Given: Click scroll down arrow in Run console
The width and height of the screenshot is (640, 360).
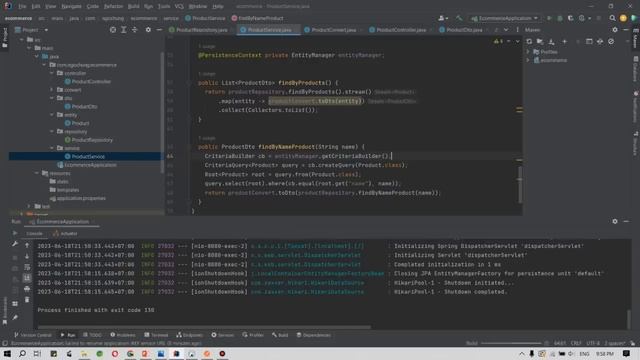Looking at the screenshot, I should [27, 256].
